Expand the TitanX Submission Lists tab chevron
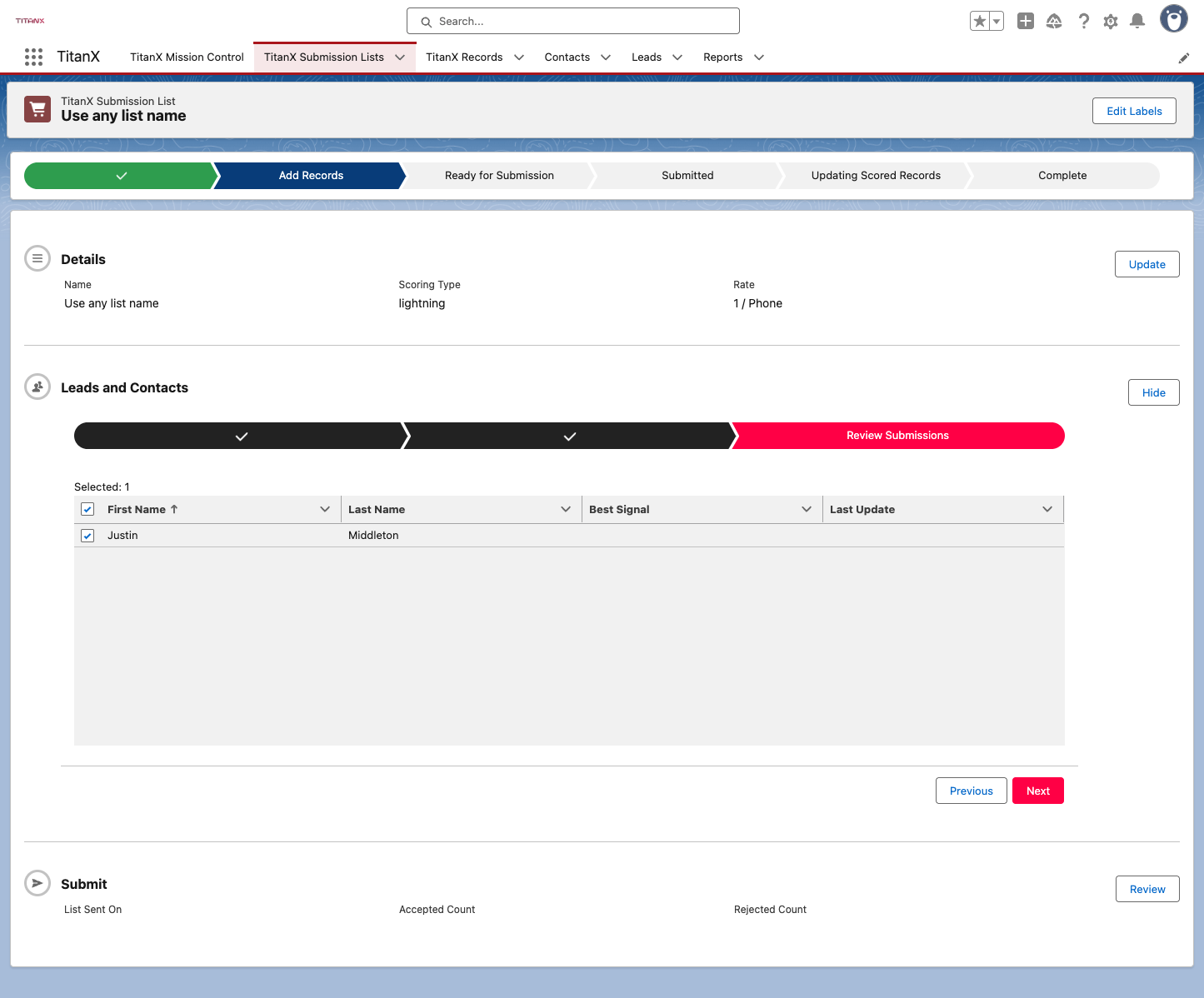This screenshot has height=998, width=1204. pyautogui.click(x=400, y=57)
